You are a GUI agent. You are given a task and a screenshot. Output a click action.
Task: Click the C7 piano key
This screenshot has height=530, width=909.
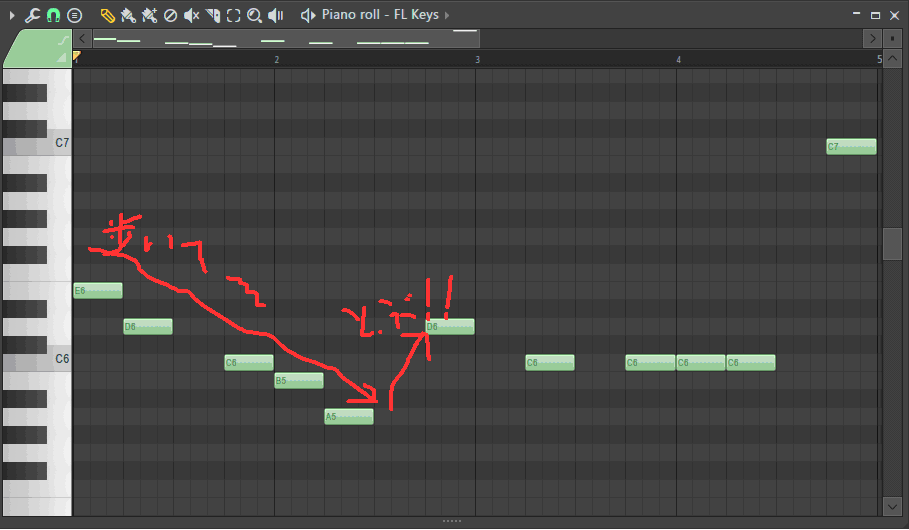[37, 147]
